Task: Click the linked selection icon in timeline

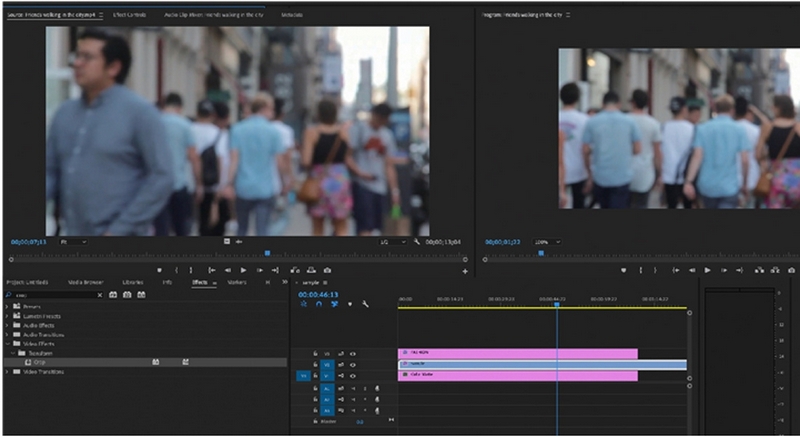Action: tap(335, 304)
